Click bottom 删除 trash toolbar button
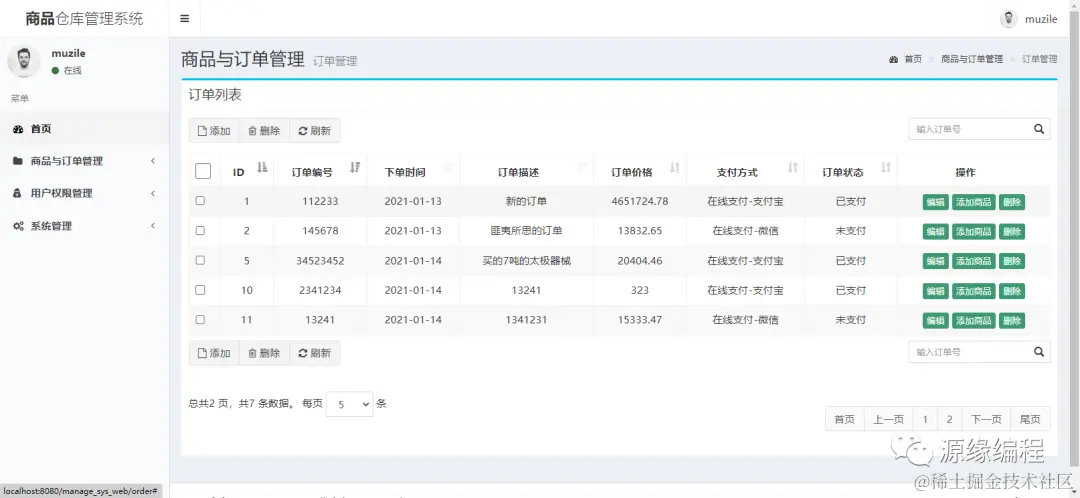 [264, 353]
